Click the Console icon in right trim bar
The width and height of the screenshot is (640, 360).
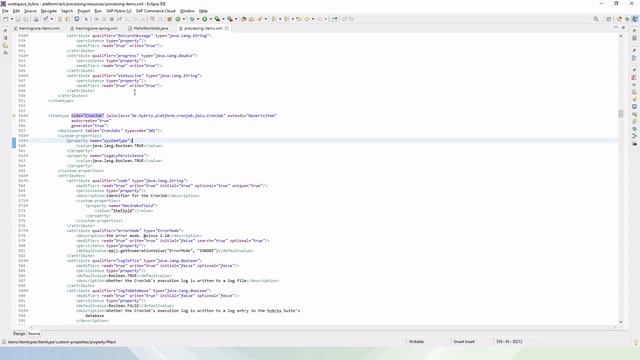tap(634, 107)
